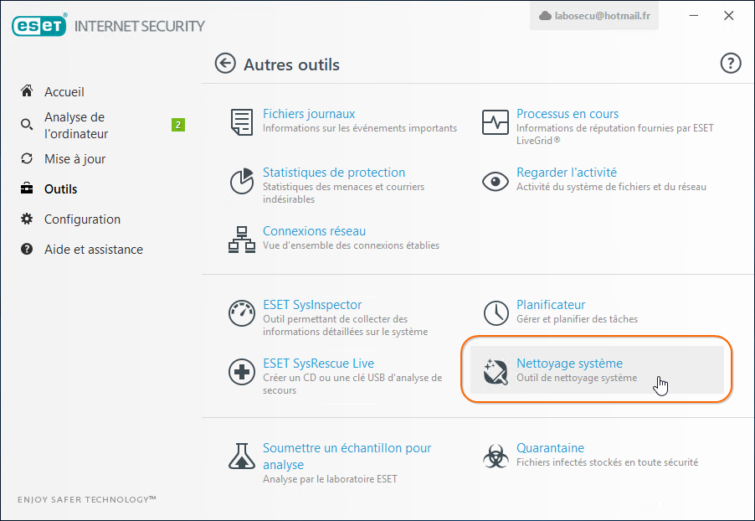Open the Processus en cours link

point(567,114)
